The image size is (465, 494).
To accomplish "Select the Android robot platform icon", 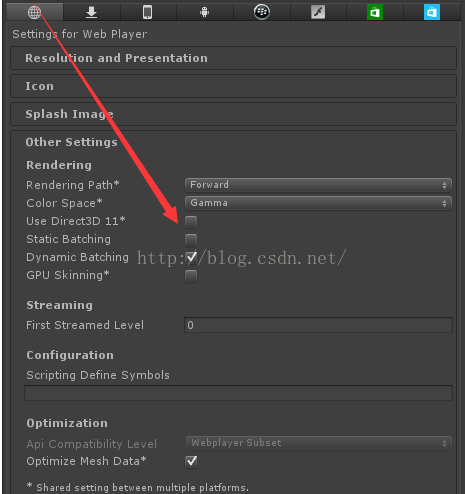I will pyautogui.click(x=204, y=12).
